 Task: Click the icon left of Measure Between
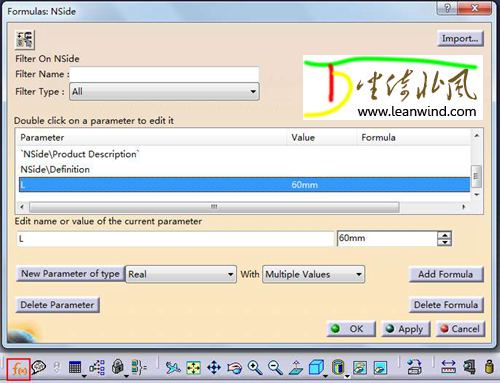(415, 367)
